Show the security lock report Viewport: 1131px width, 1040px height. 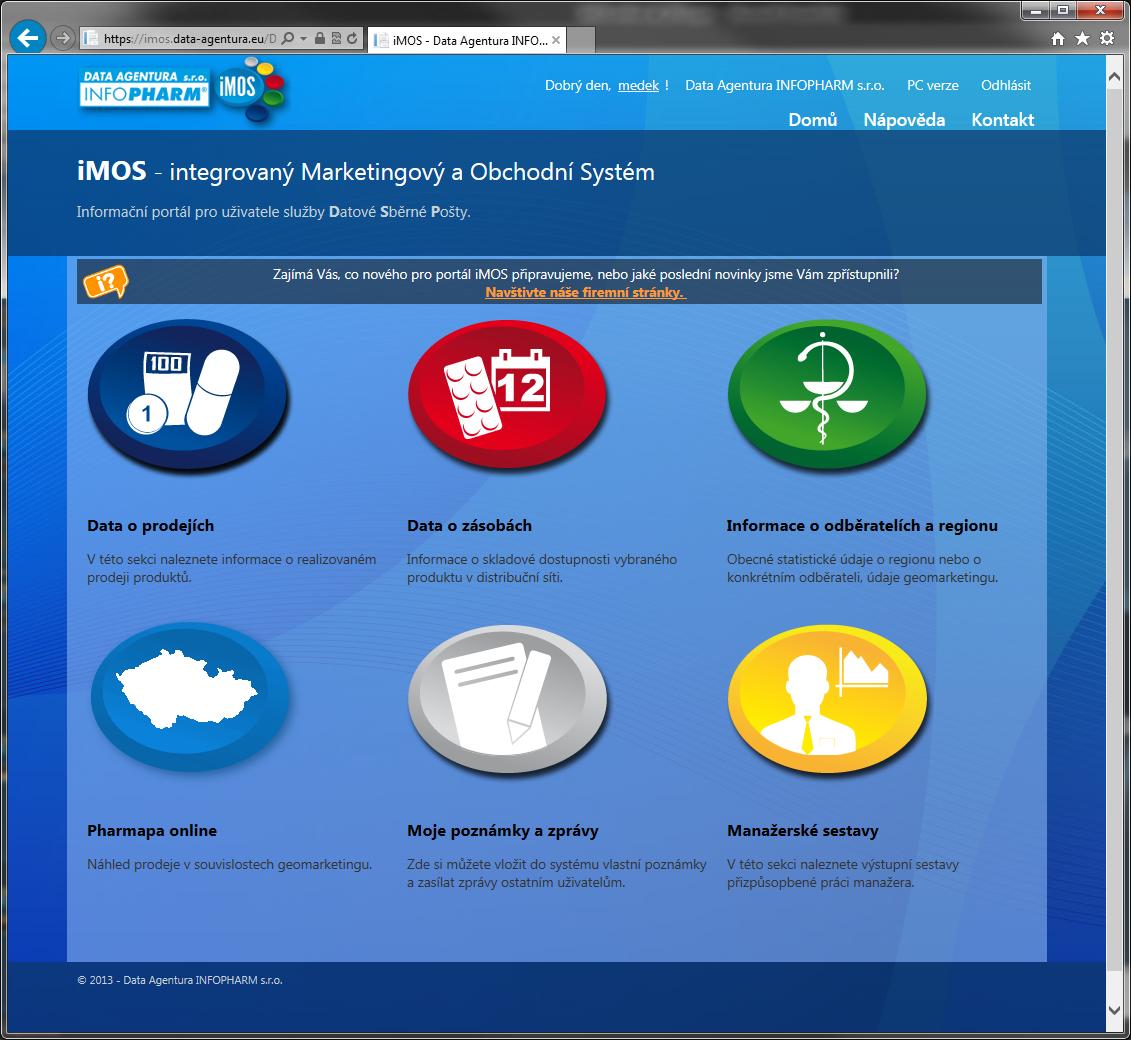pyautogui.click(x=320, y=39)
